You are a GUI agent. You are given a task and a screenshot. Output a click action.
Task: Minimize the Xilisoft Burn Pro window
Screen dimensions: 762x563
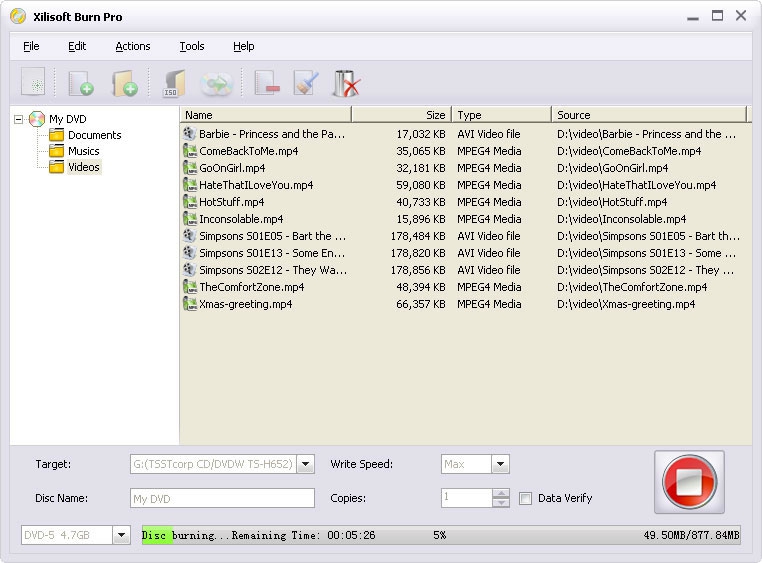pyautogui.click(x=693, y=17)
